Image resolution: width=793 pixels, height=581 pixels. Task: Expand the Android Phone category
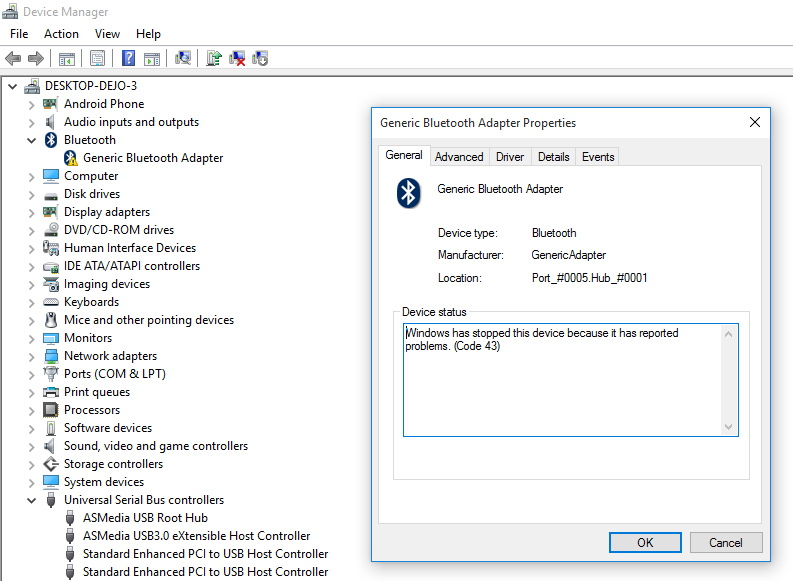pos(31,105)
